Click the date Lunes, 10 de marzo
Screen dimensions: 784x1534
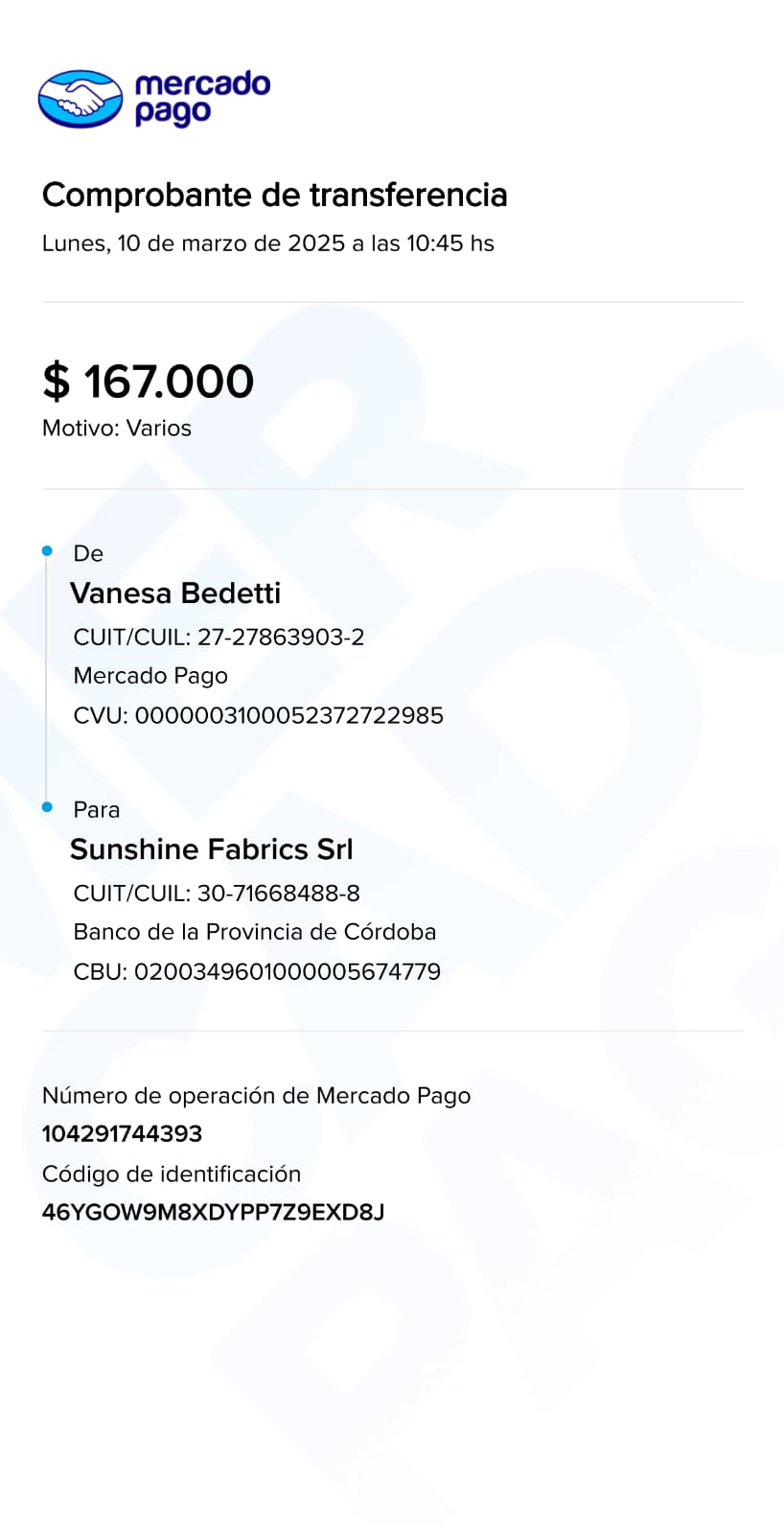coord(267,244)
